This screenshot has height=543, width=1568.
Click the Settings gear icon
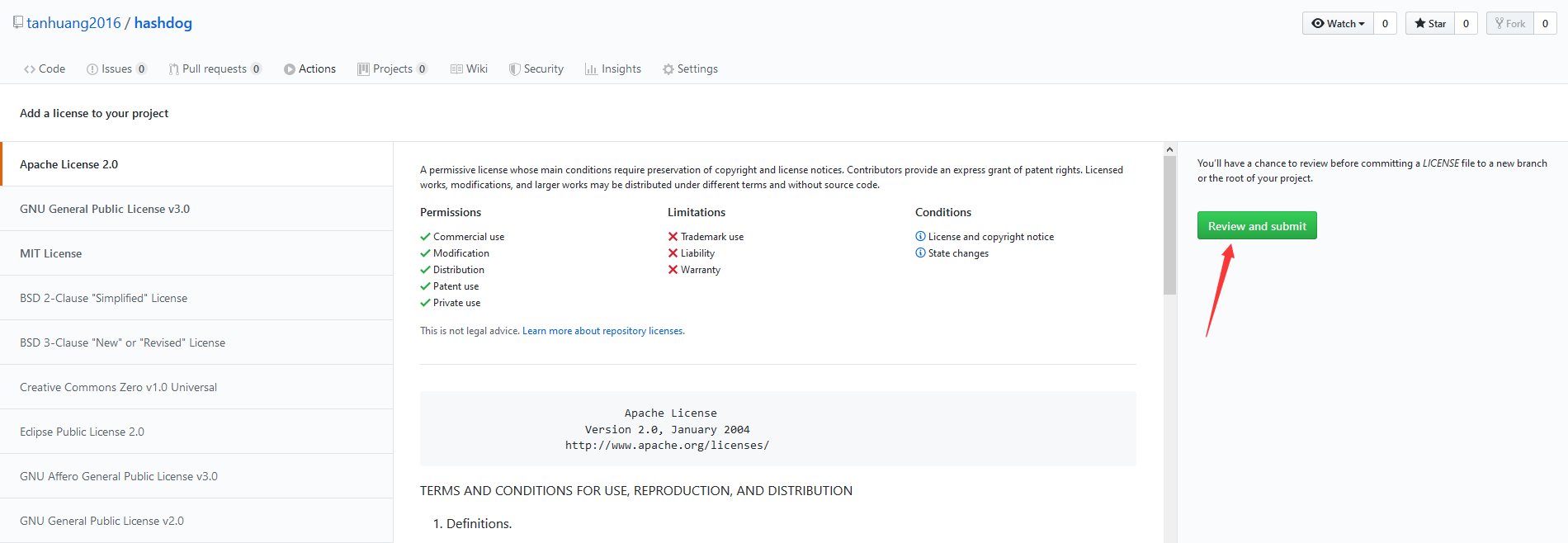668,69
